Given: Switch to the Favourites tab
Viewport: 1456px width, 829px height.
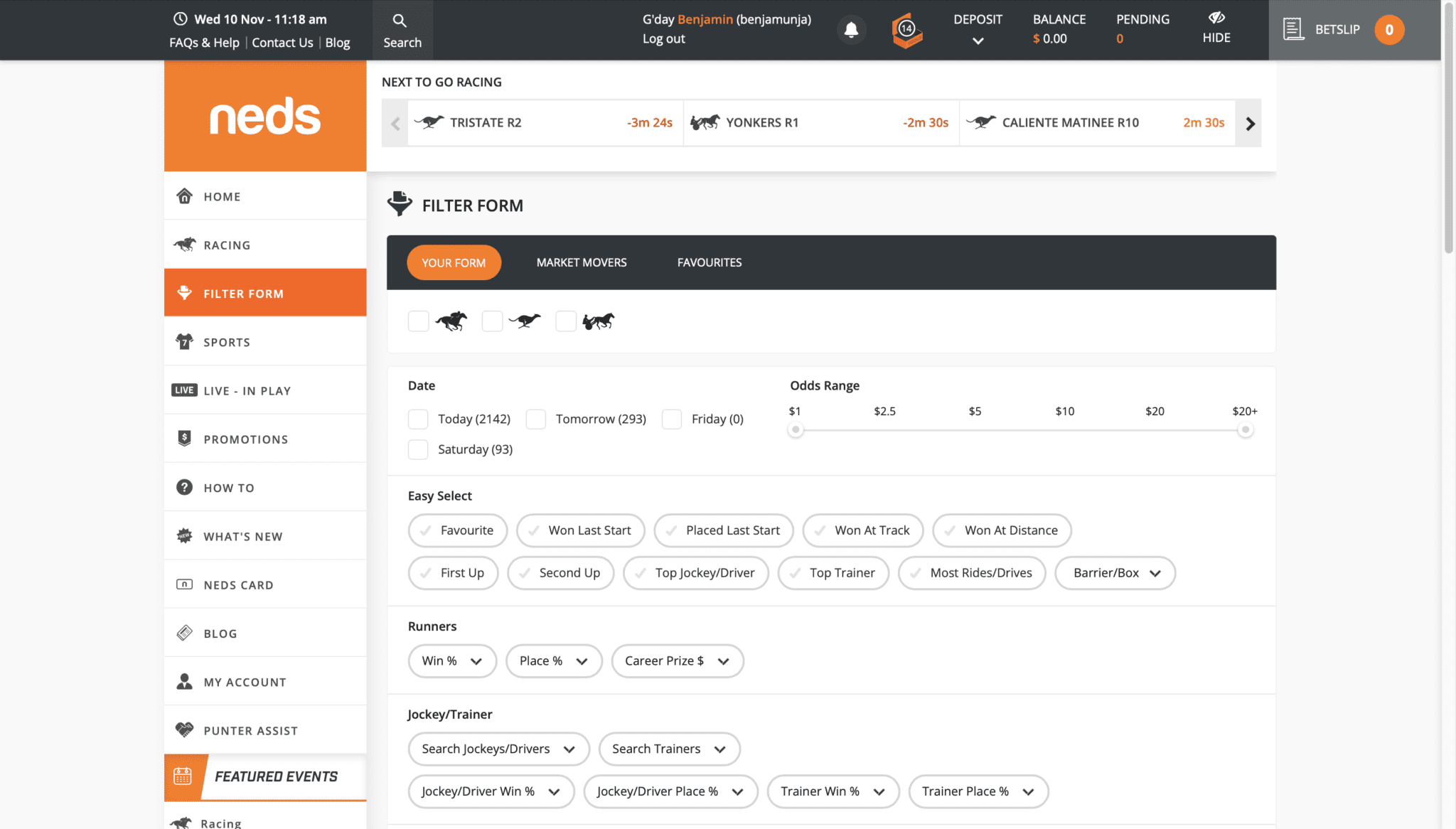Looking at the screenshot, I should [709, 263].
